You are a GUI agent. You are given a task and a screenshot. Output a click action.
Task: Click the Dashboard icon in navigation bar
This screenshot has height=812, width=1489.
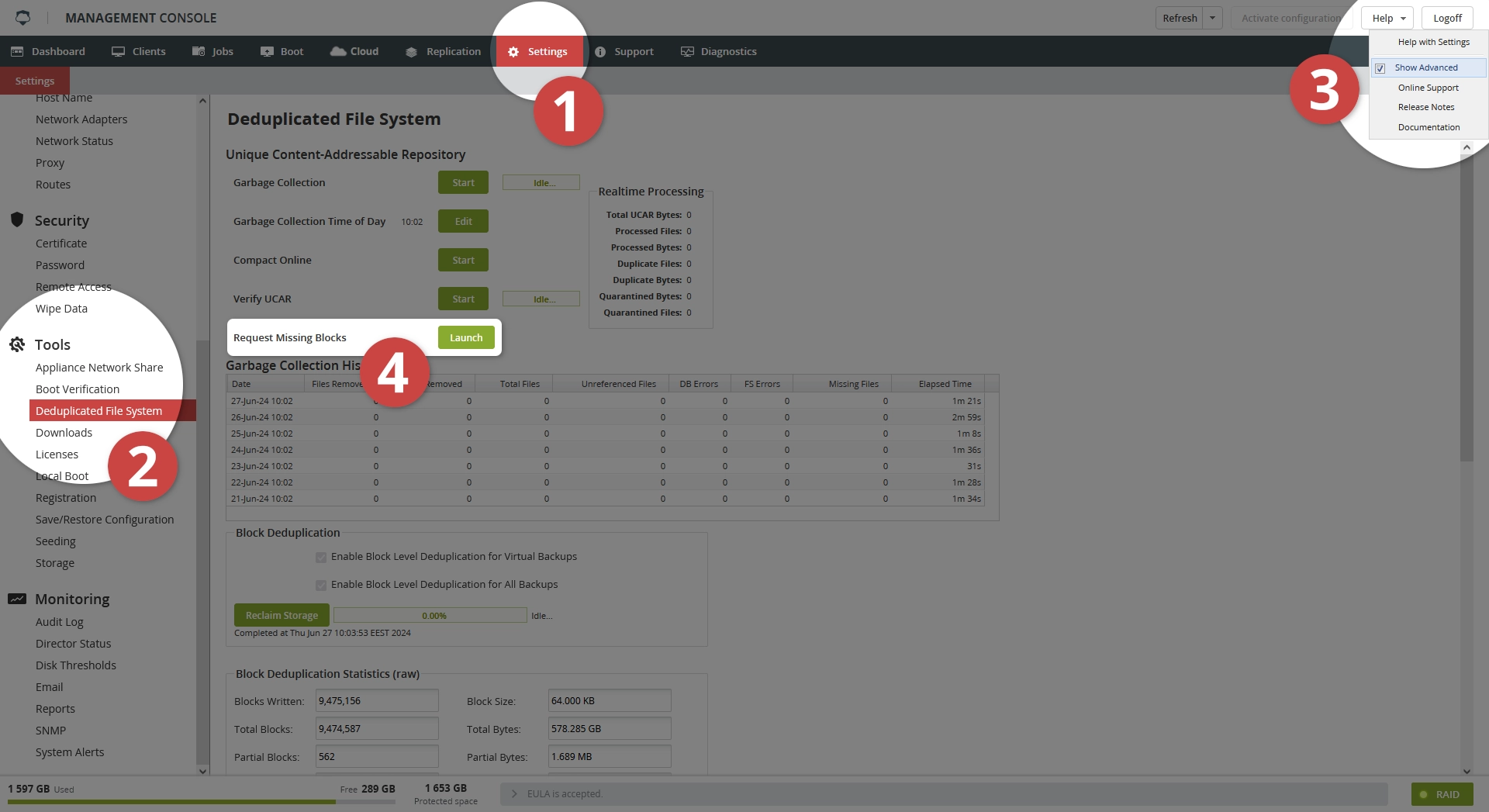(17, 52)
